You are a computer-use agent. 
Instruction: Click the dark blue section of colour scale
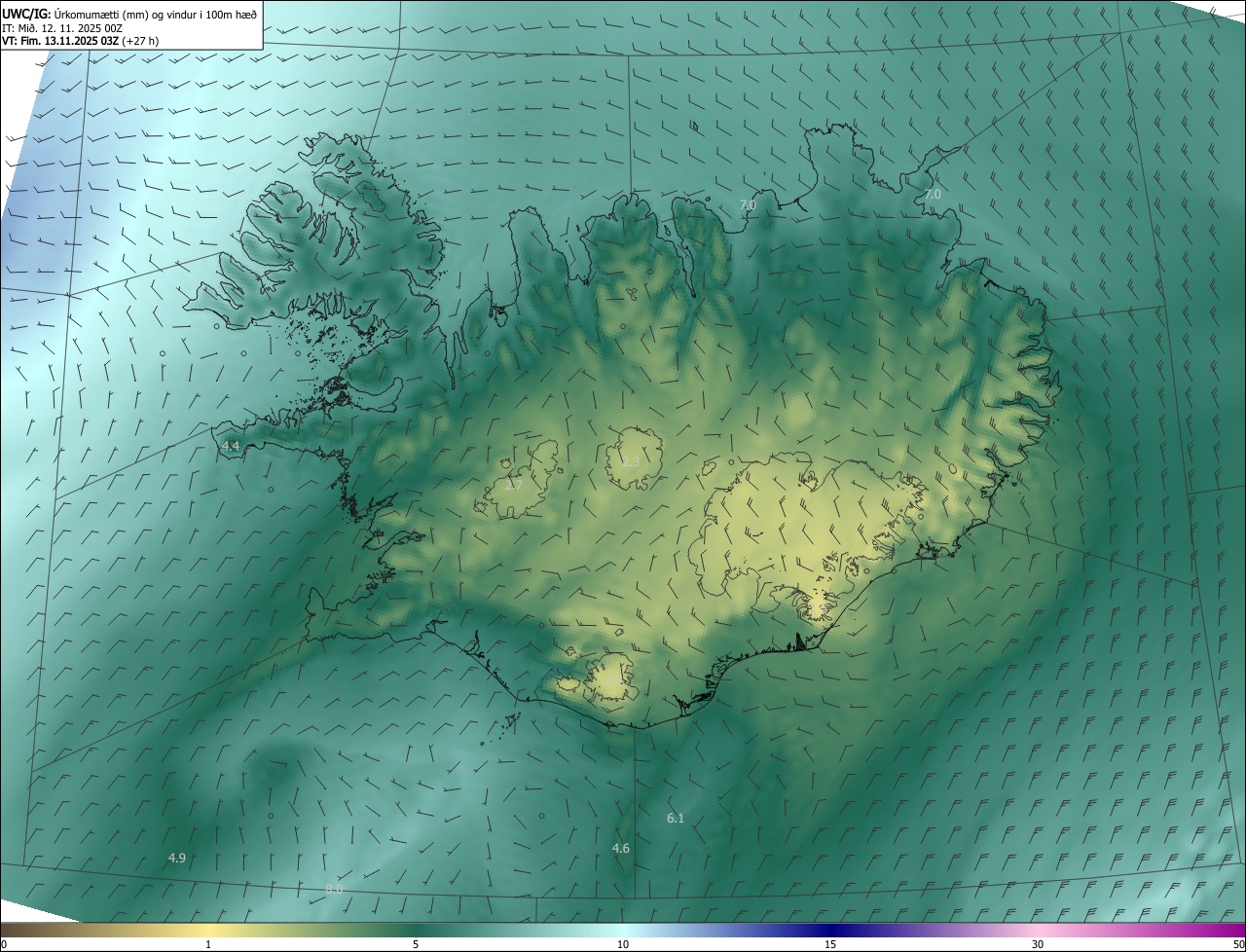(x=830, y=930)
